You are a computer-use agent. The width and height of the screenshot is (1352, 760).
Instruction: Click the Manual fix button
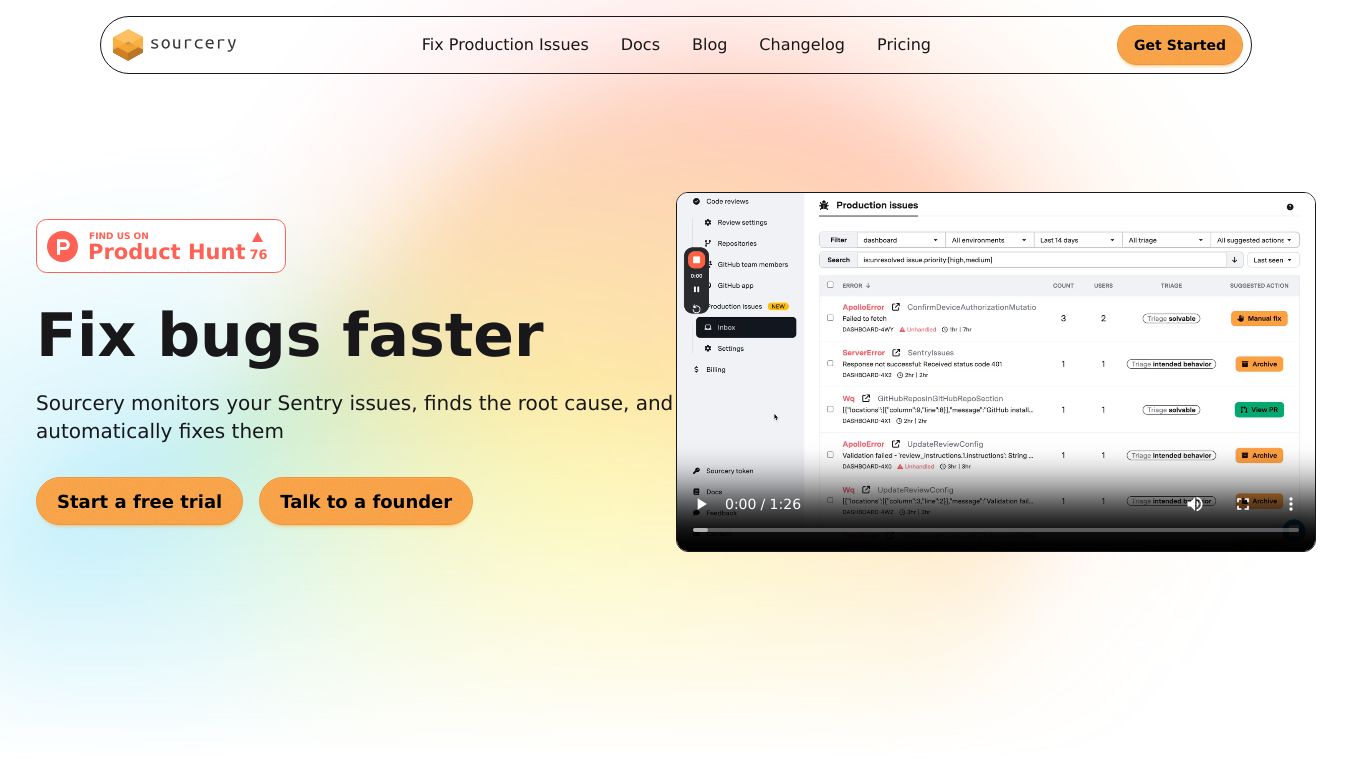[1259, 318]
